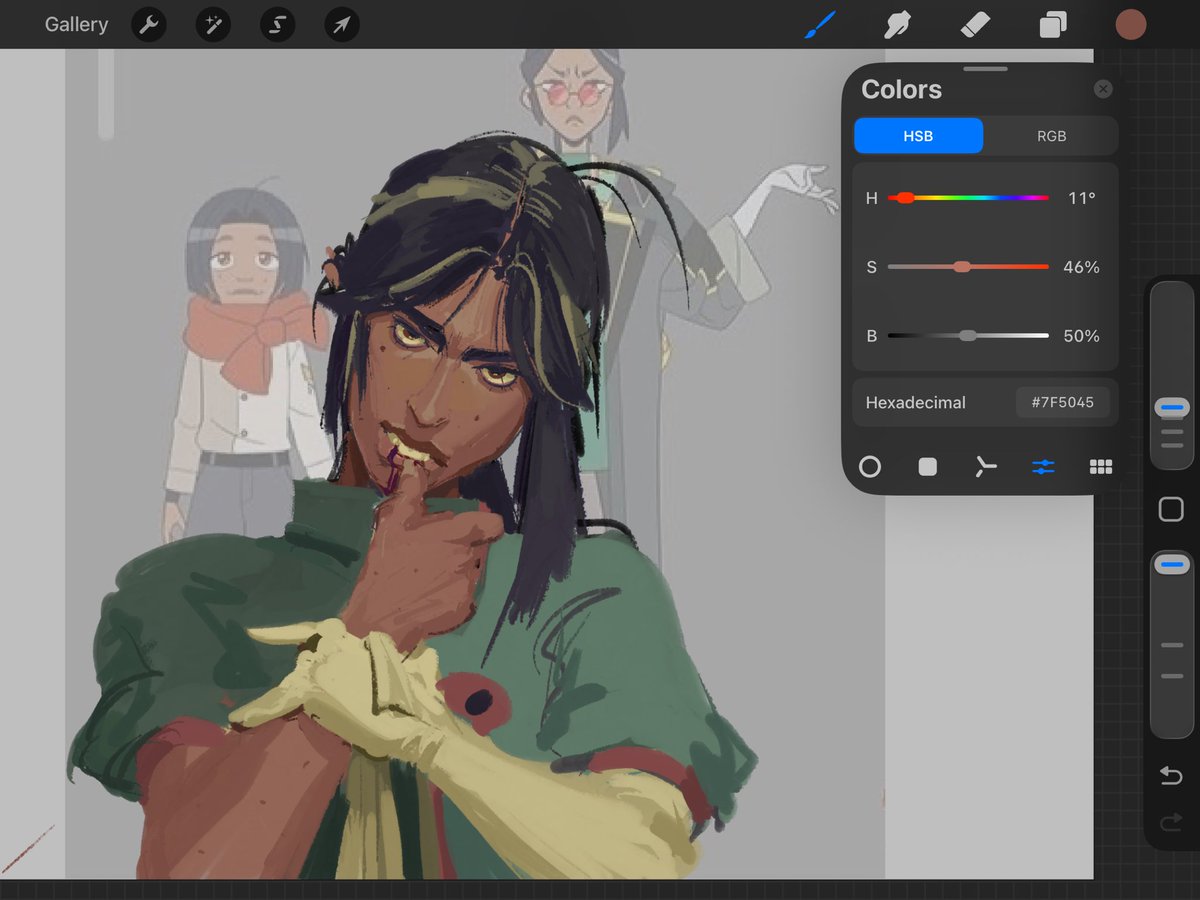This screenshot has height=900, width=1200.
Task: Click the Hue slider handle
Action: coord(905,198)
